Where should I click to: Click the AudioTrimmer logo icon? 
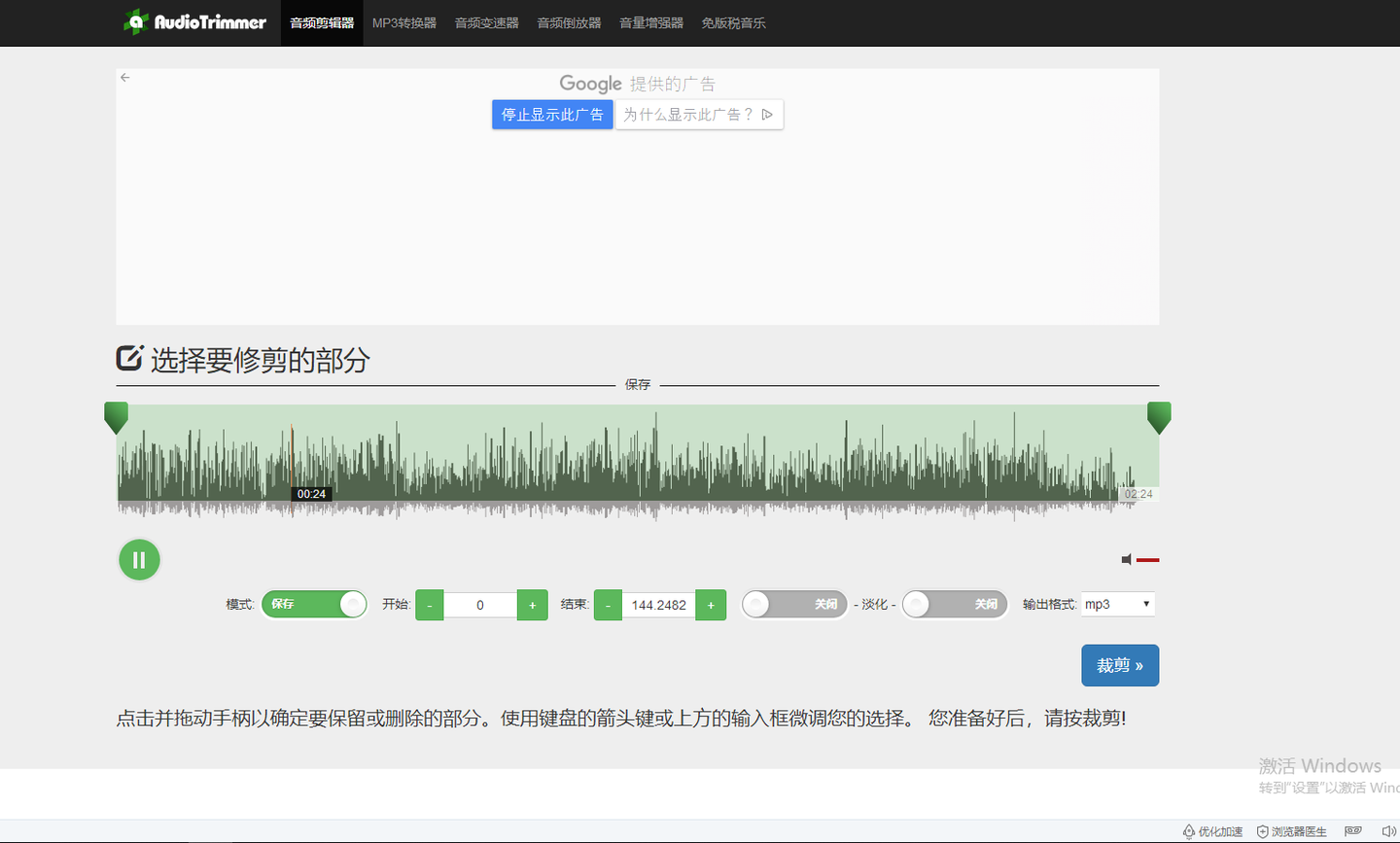point(134,21)
